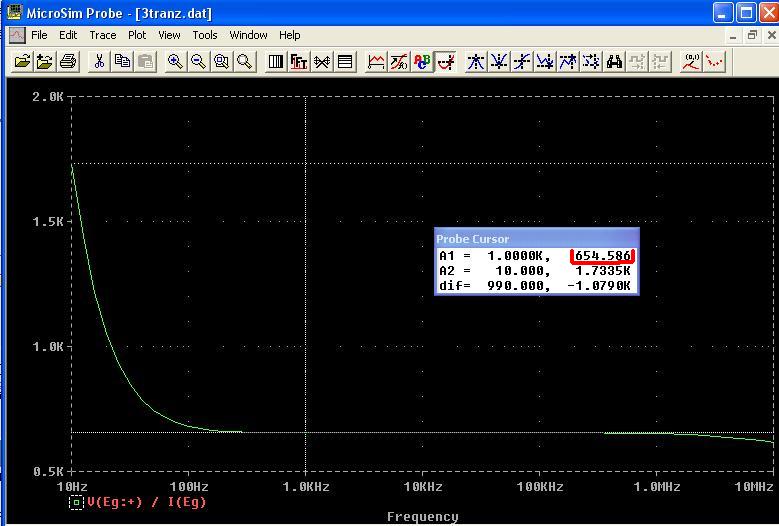Toggle Performance Analysis icon
The image size is (779, 526).
322,62
